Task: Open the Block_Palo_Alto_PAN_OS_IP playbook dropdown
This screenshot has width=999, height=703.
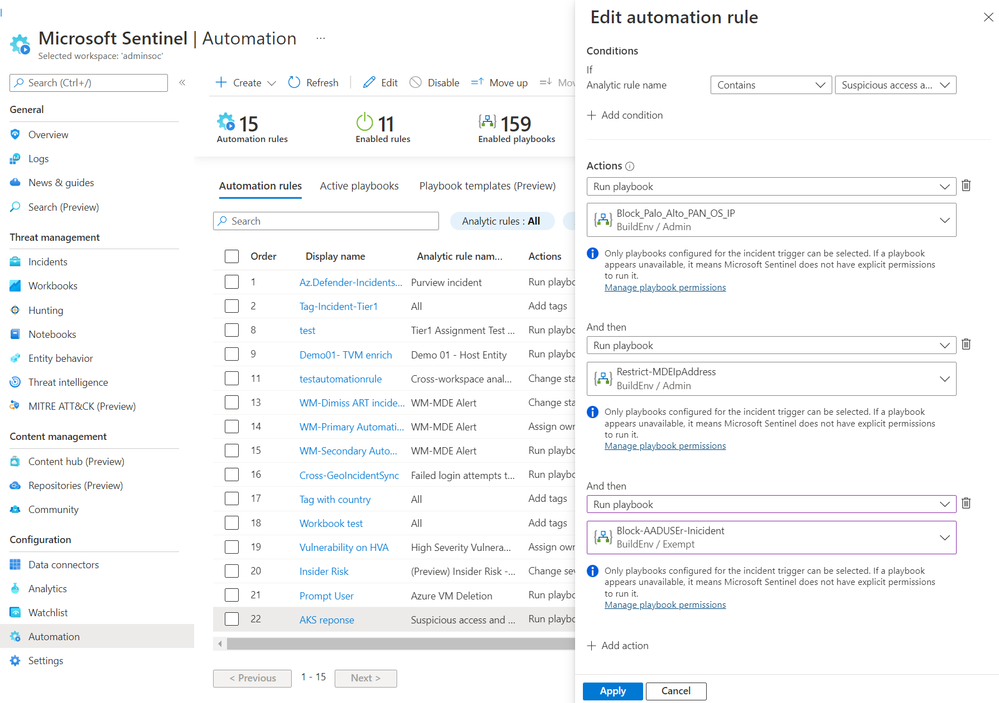Action: pyautogui.click(x=771, y=220)
